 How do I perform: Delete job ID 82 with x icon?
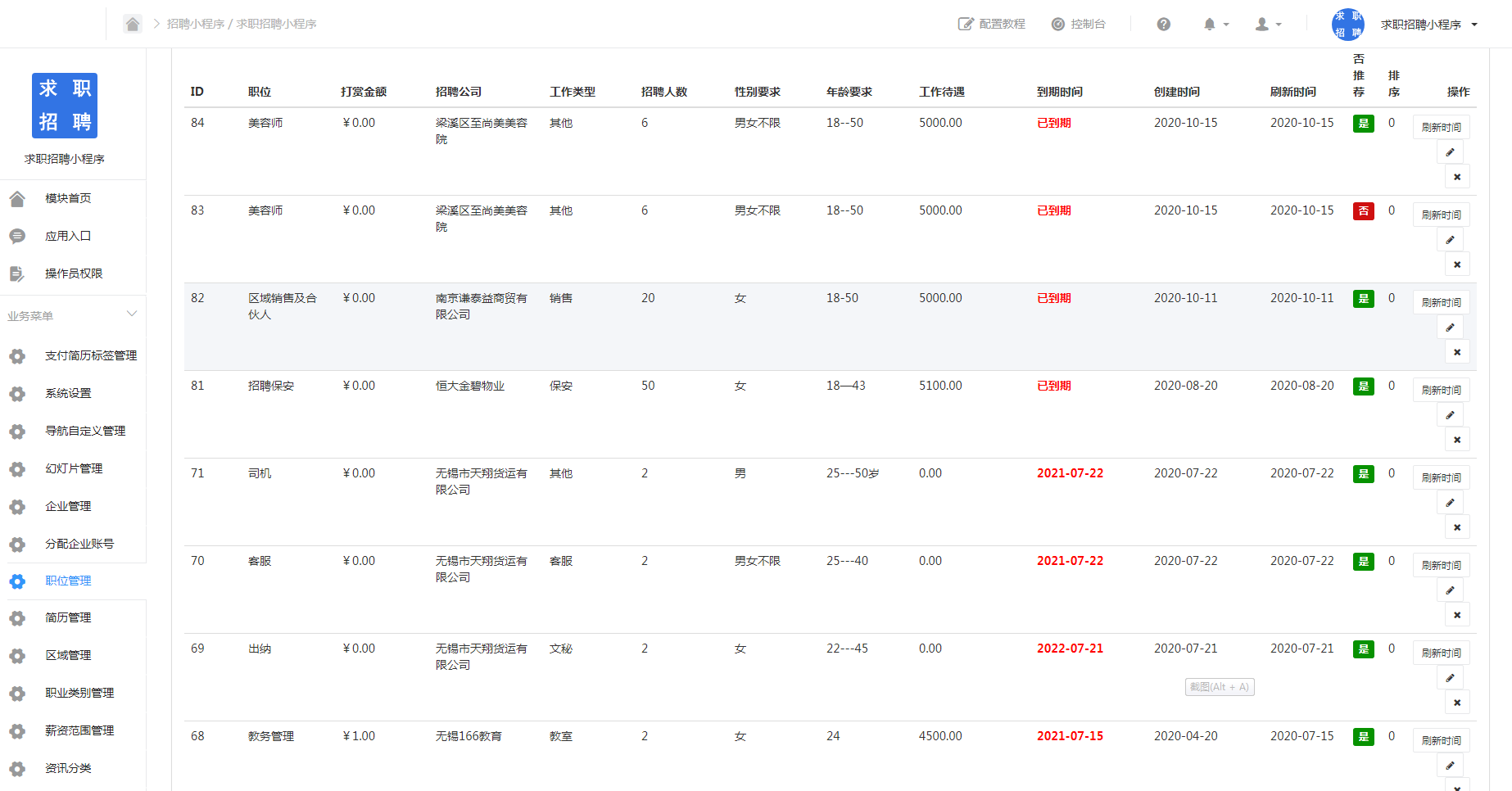tap(1457, 352)
